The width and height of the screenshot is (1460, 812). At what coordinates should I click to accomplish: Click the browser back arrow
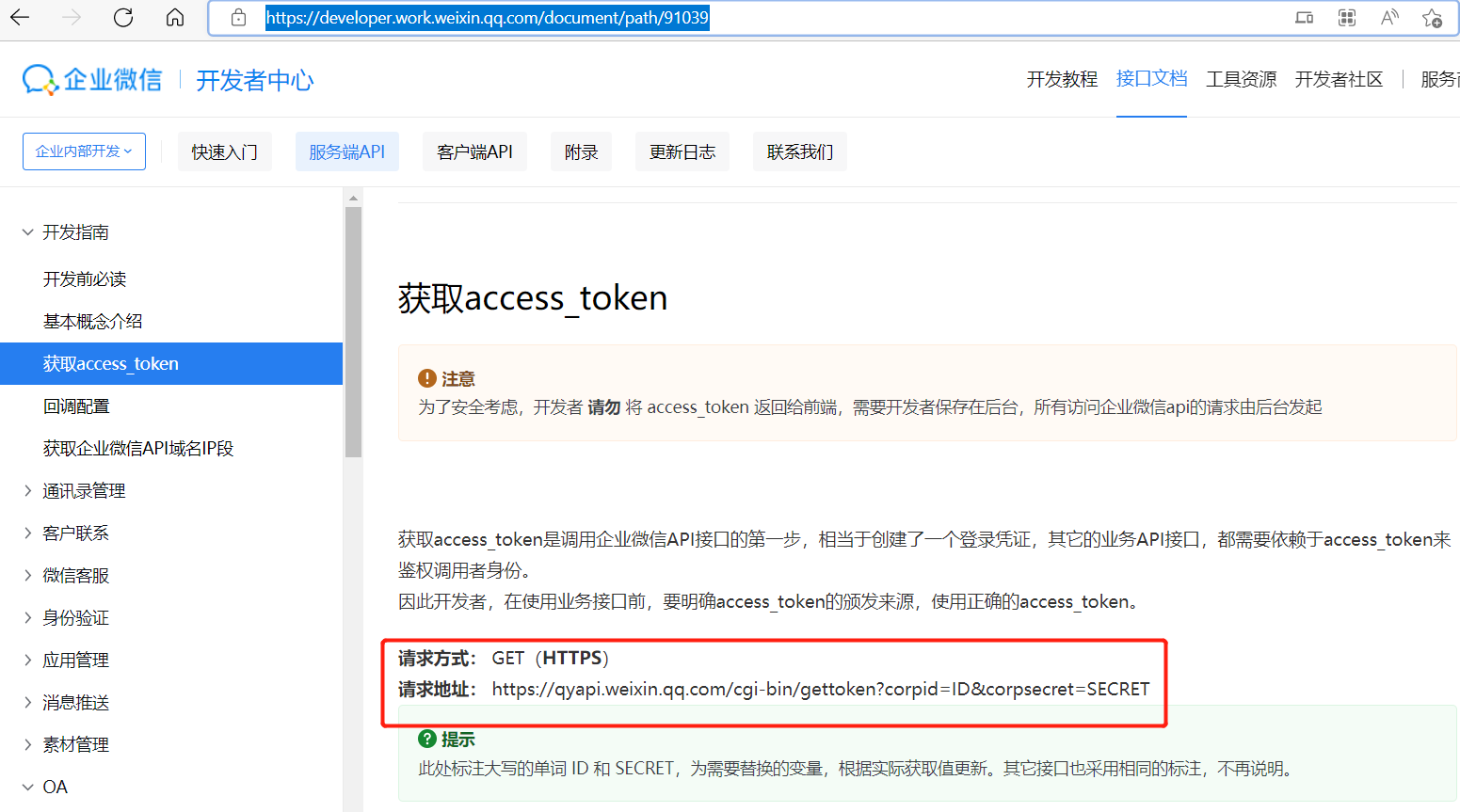click(21, 17)
